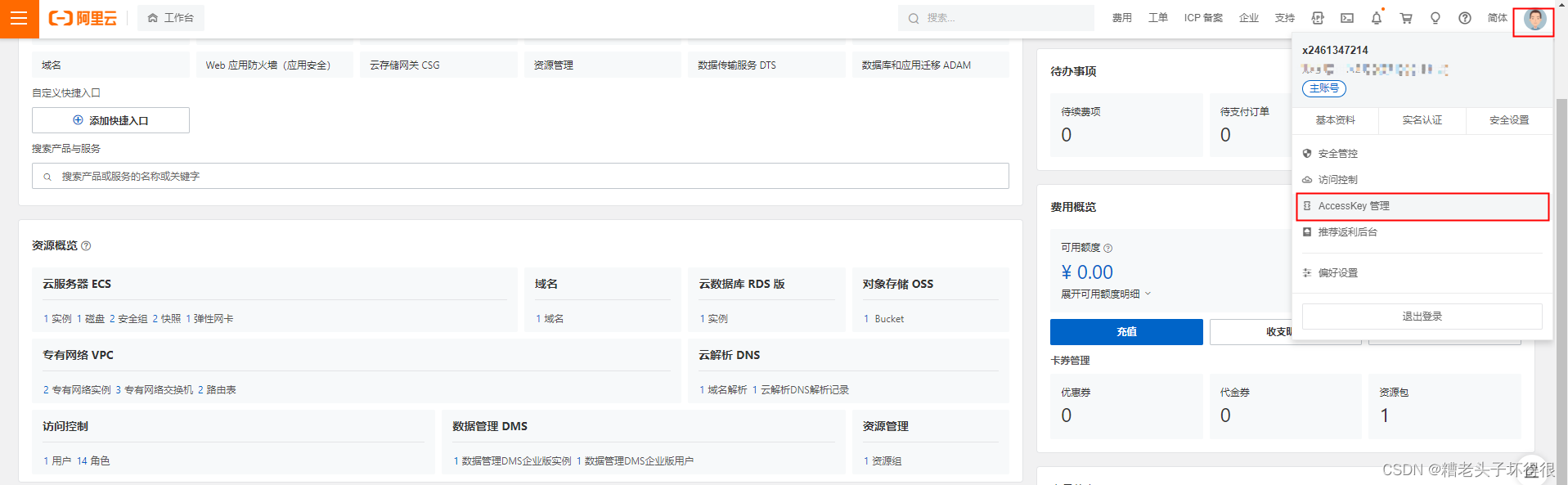The image size is (1568, 485).
Task: Open the 企业 menu
Action: (x=1249, y=18)
